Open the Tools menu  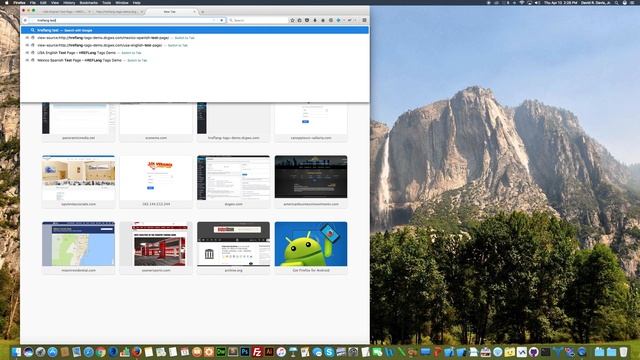107,2
